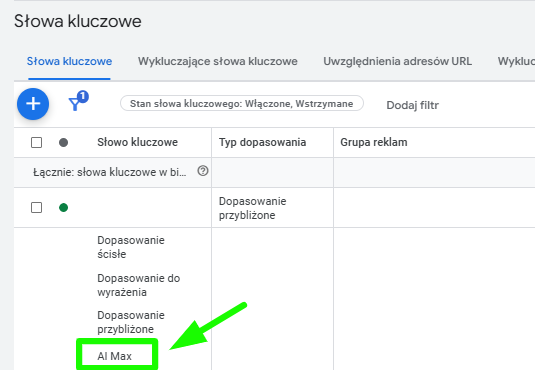This screenshot has width=535, height=370.
Task: Open the partially visible Wykluc tab
Action: (516, 61)
